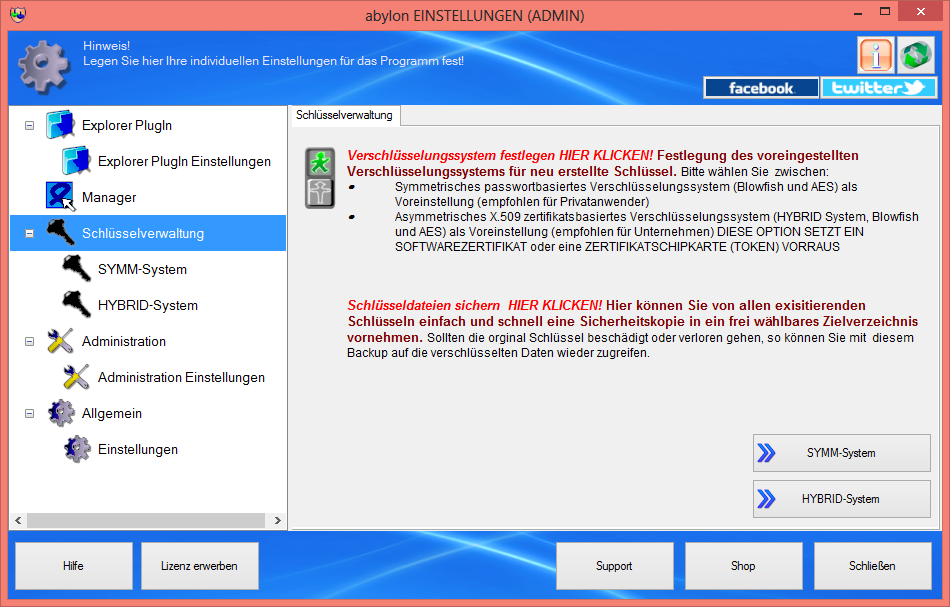This screenshot has width=950, height=607.
Task: Click the tree scrollbar right arrow
Action: 277,520
